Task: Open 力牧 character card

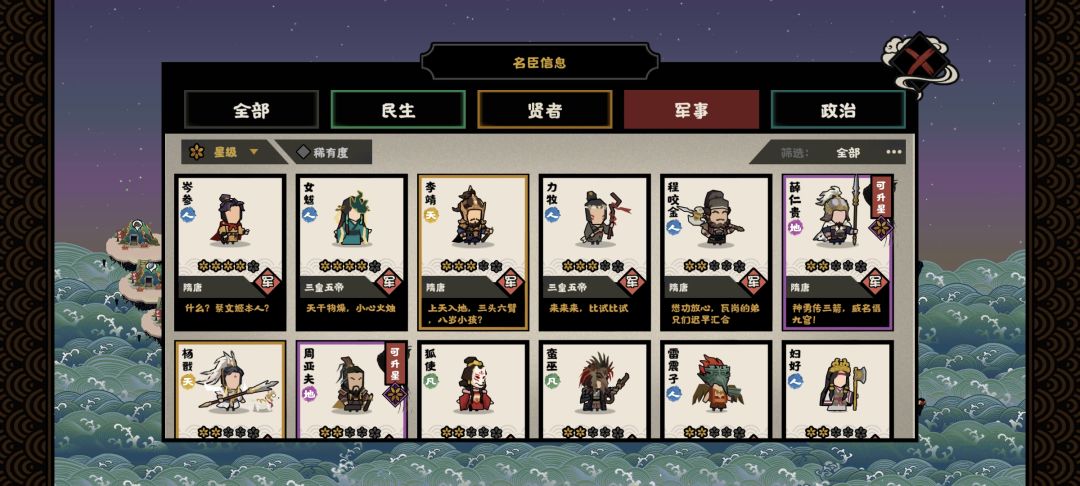Action: coord(594,253)
